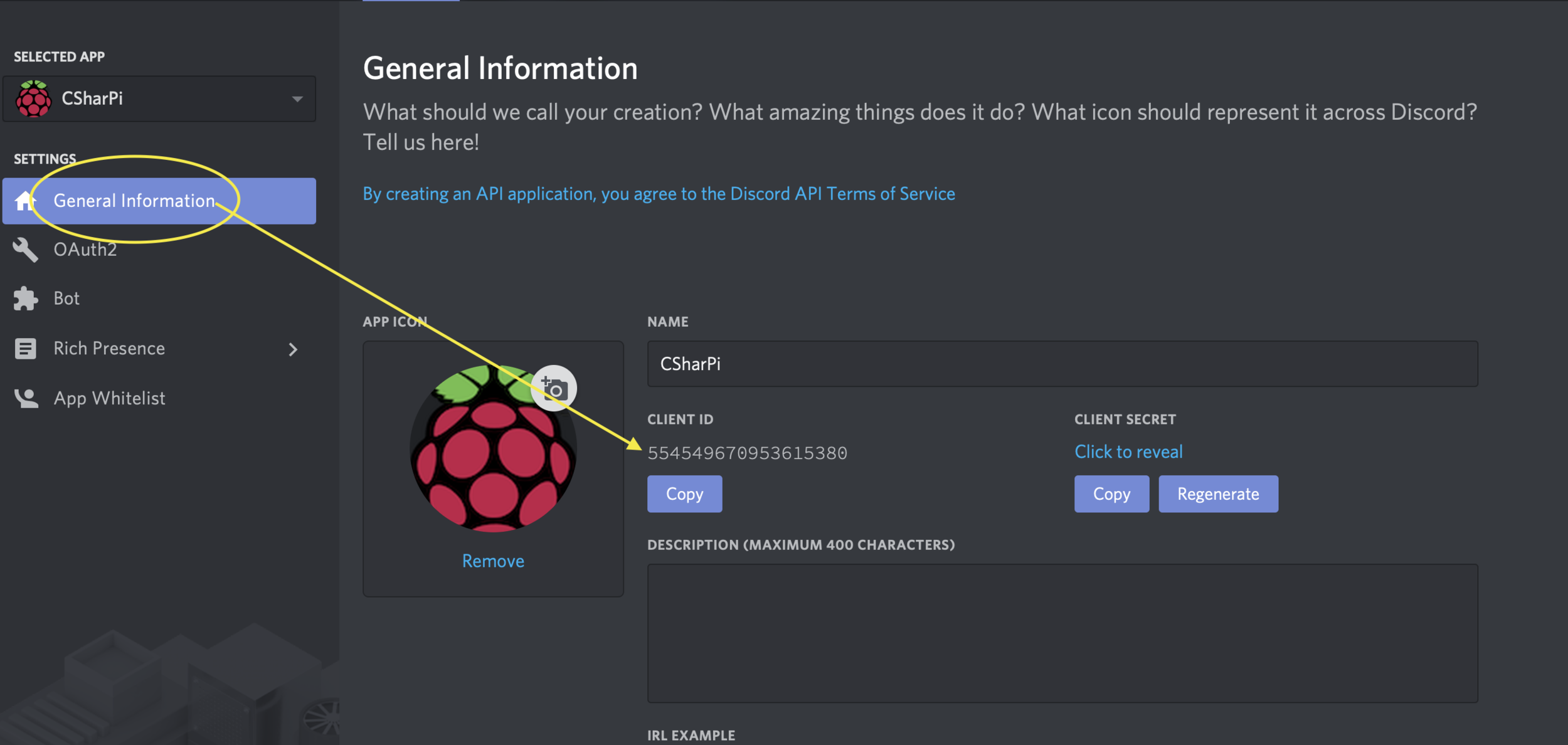Screen dimensions: 1568x745
Task: Click to reveal the client secret
Action: (x=1128, y=452)
